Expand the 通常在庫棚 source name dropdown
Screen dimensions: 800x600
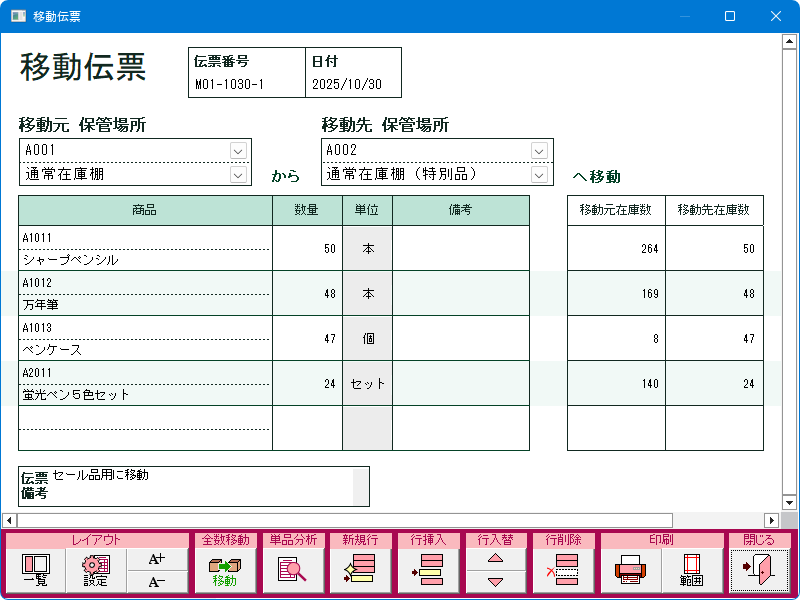pyautogui.click(x=238, y=174)
